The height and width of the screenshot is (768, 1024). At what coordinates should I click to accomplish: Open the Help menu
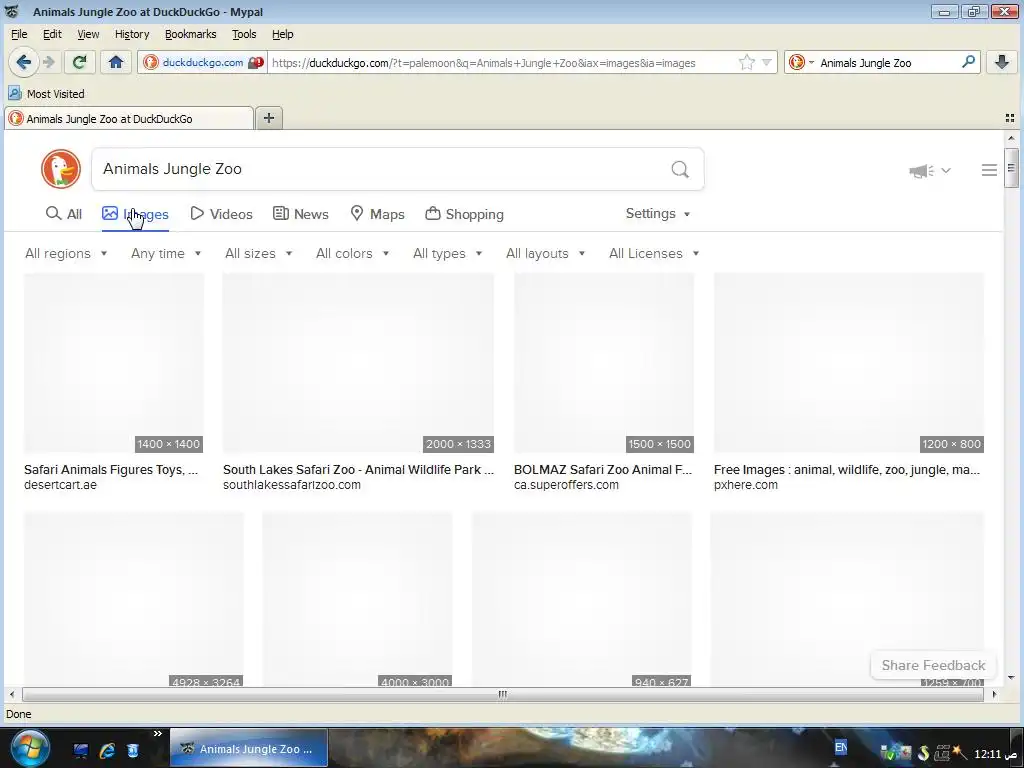click(282, 34)
